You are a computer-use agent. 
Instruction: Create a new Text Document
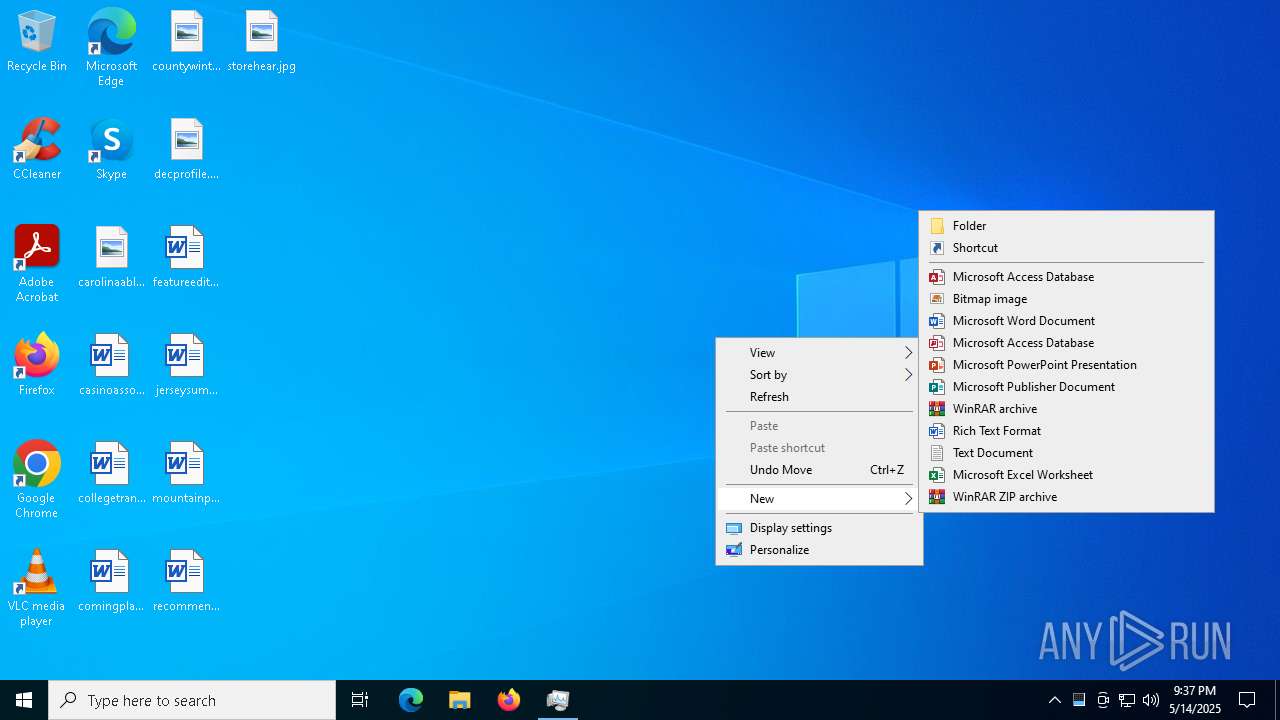(1066, 452)
